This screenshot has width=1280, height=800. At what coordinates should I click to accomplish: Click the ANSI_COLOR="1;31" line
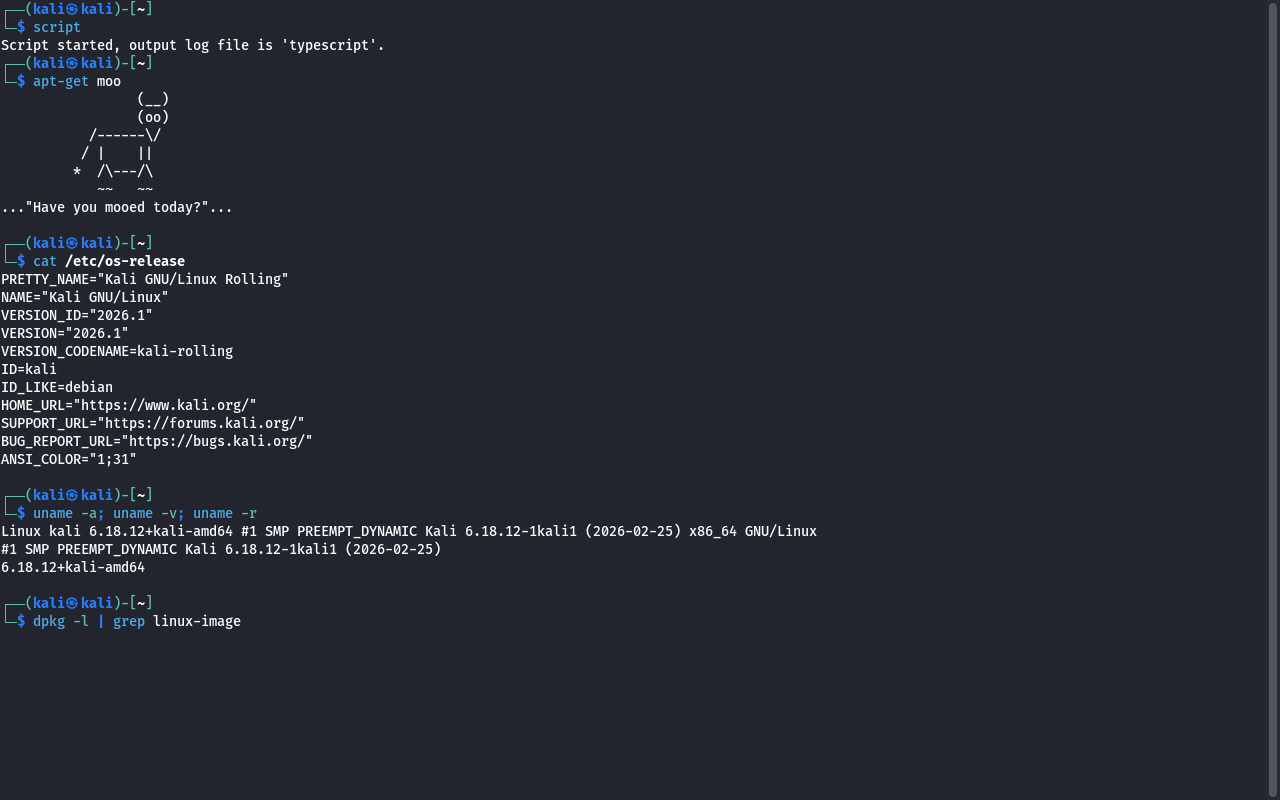[x=68, y=459]
